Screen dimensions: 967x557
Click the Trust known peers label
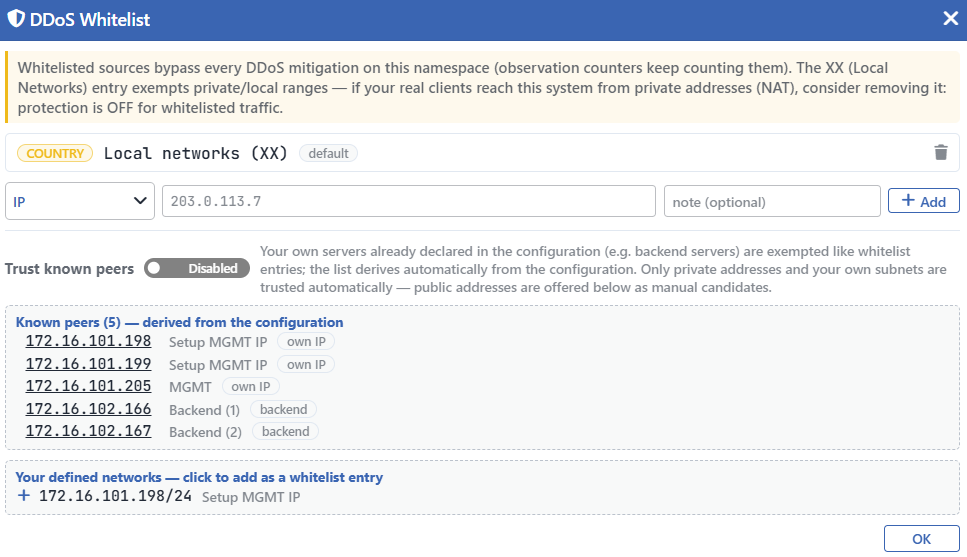(69, 269)
